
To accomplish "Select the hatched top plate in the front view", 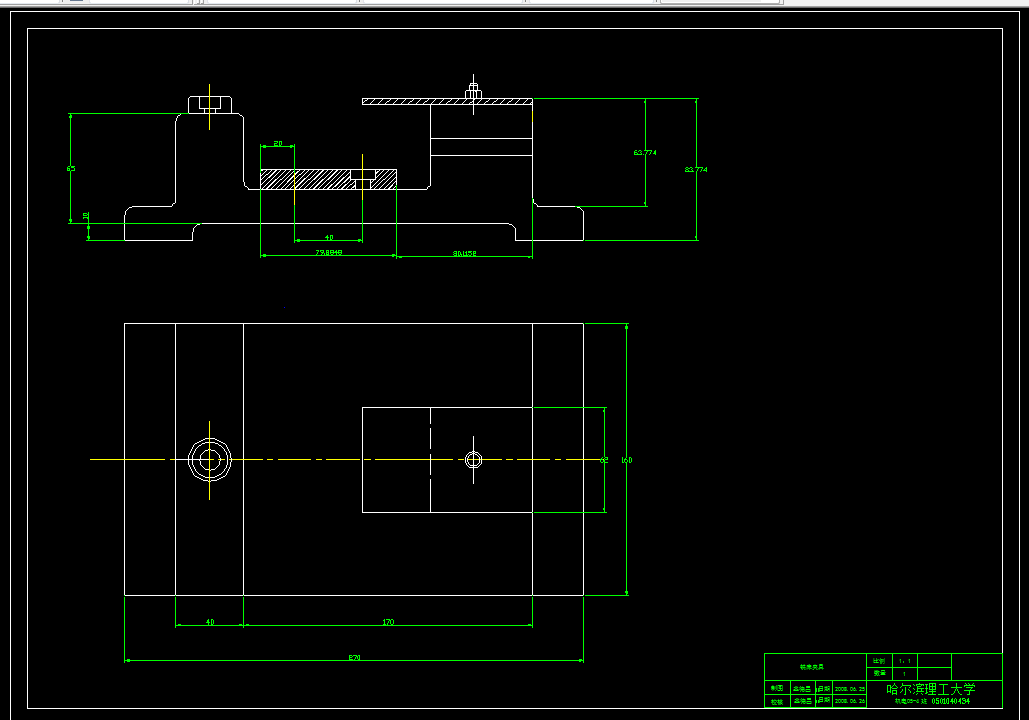I will [x=447, y=102].
